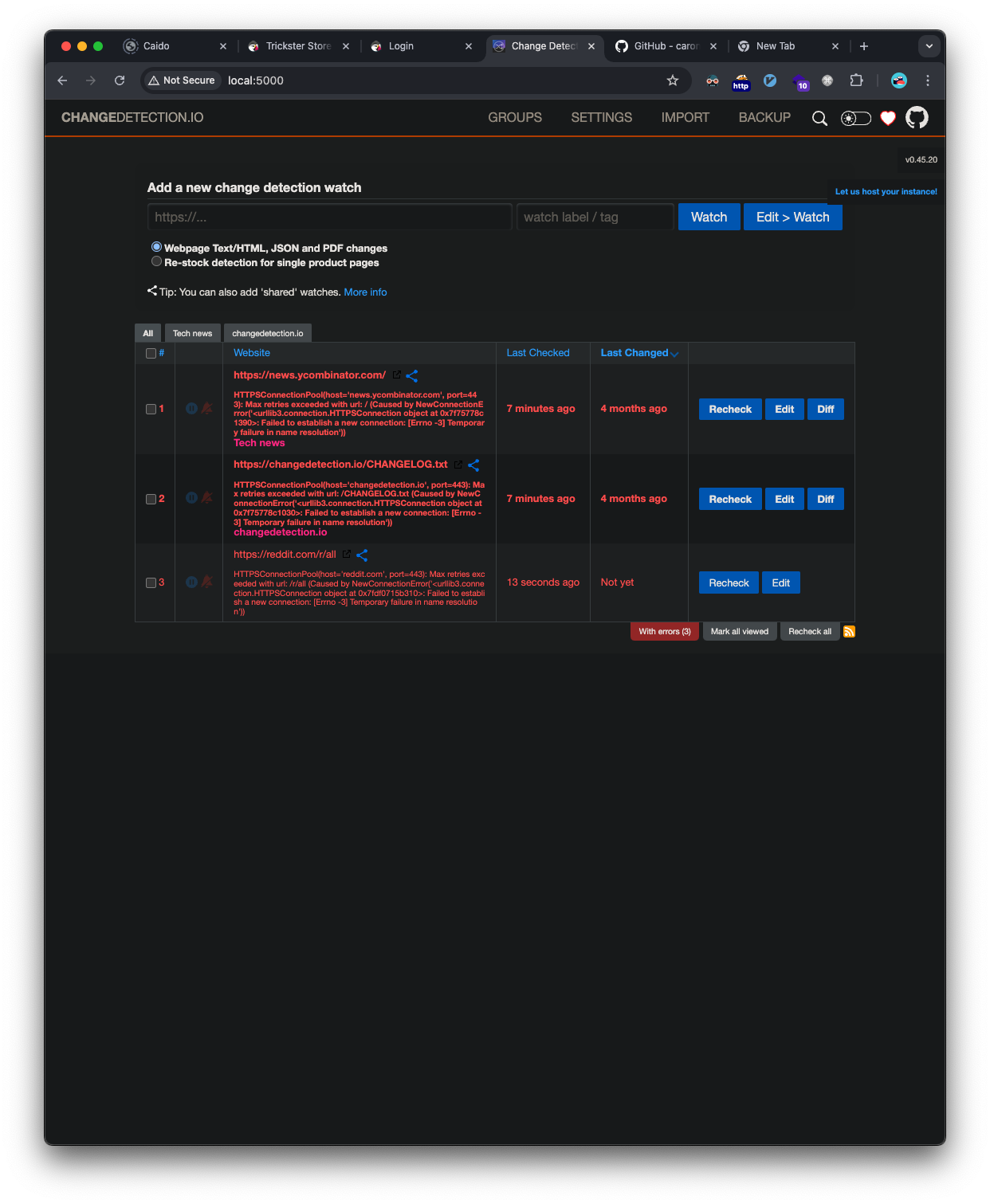Select Re-stock detection for single product pages
The width and height of the screenshot is (990, 1204).
[156, 261]
